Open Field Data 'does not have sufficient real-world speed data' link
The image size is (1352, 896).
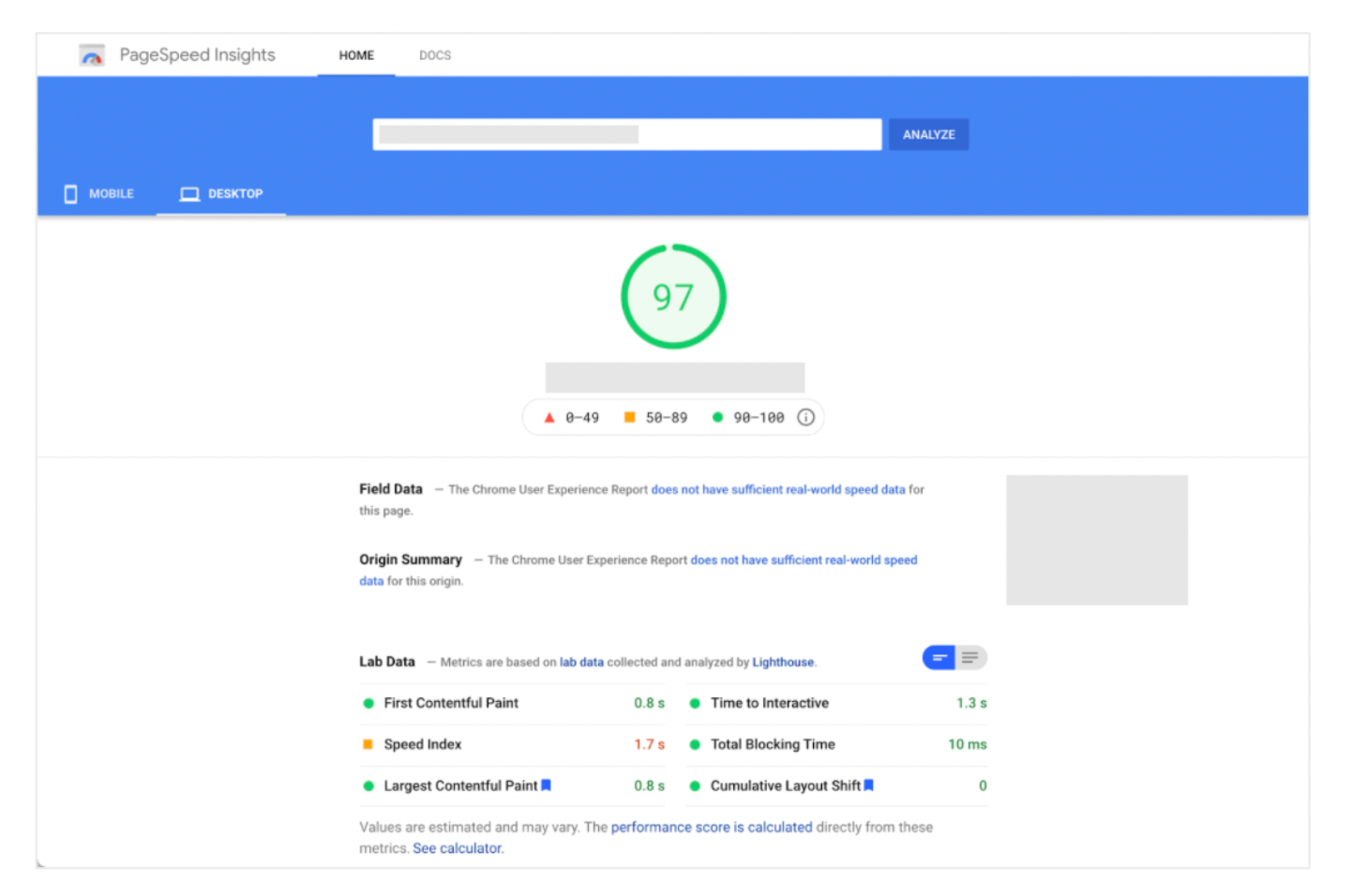[x=778, y=489]
